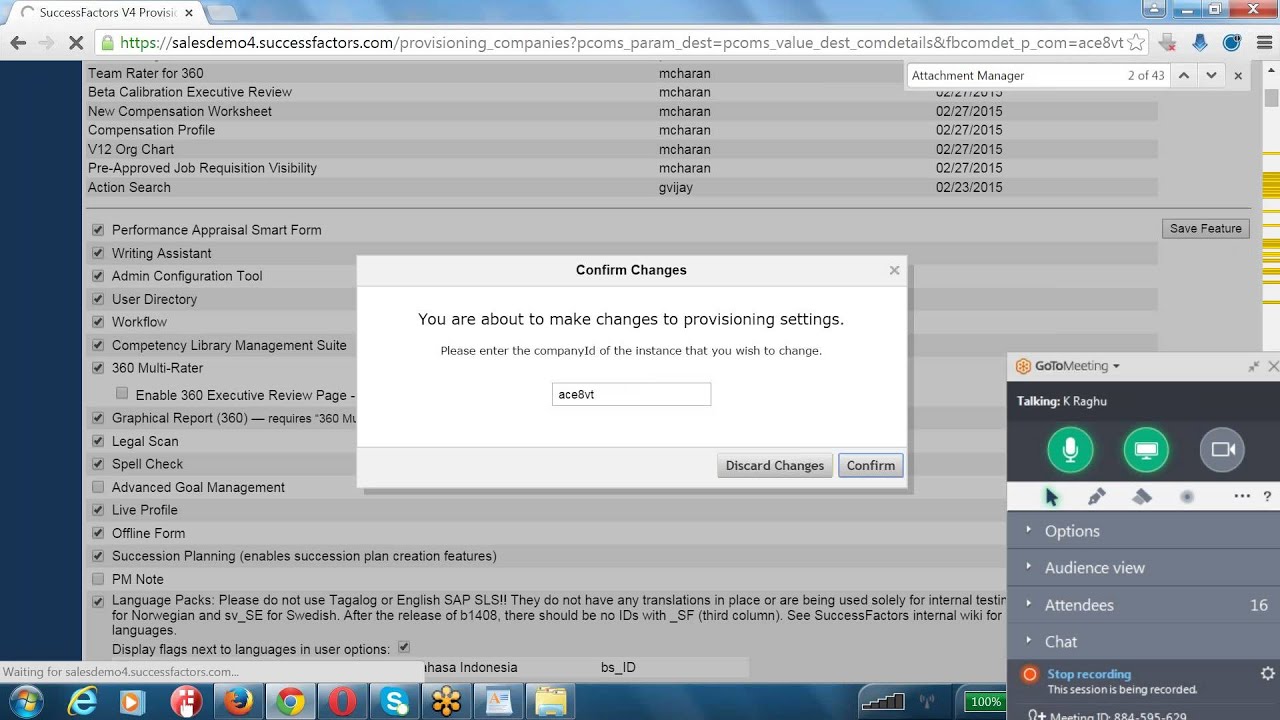Viewport: 1280px width, 720px height.
Task: Enable the PM Note checkbox
Action: (98, 579)
